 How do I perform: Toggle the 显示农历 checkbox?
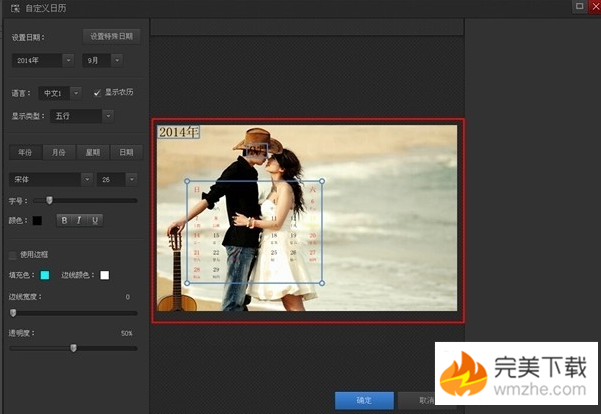97,93
